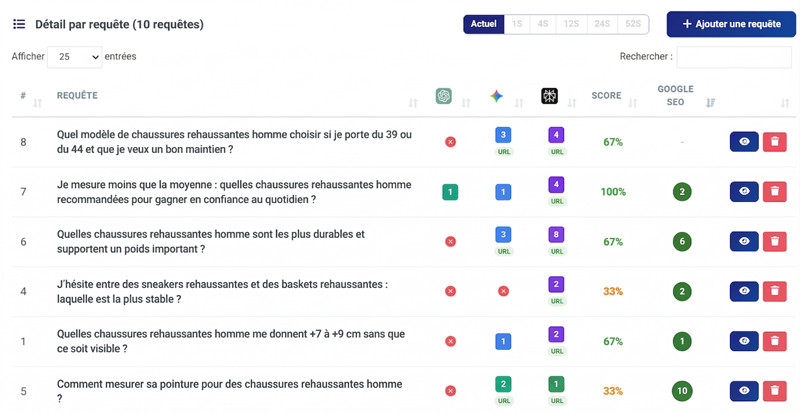Click the ChatGPT red cross in row 6
Viewport: 800px width, 414px height.
click(450, 241)
